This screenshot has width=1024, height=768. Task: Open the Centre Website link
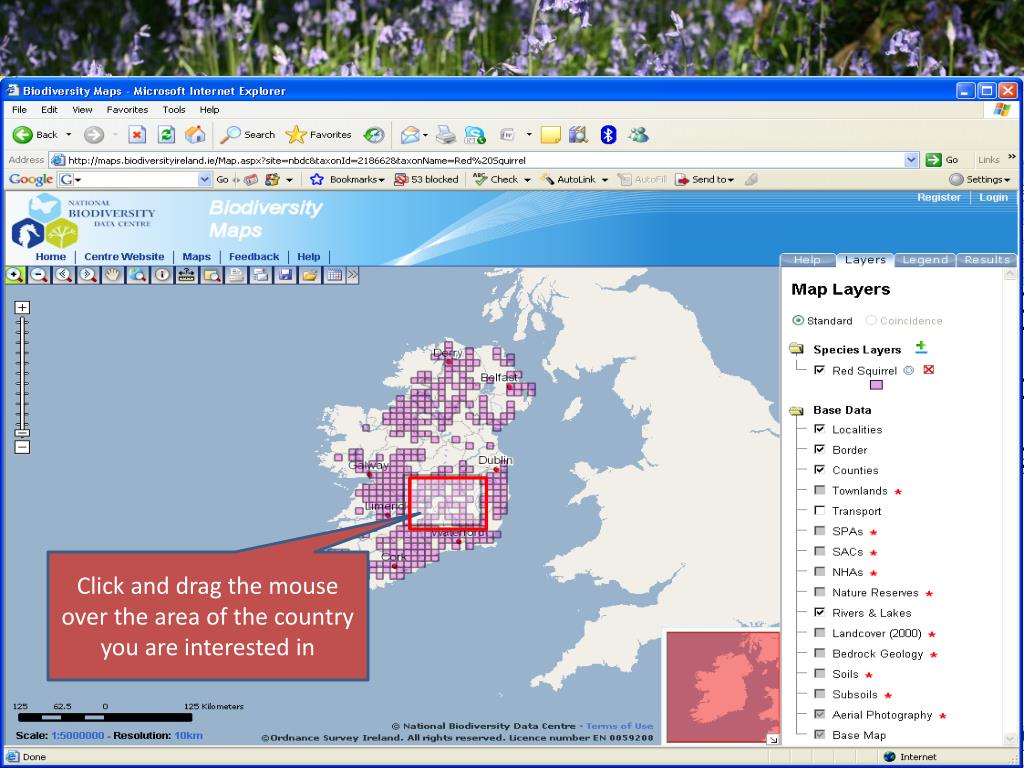pos(124,257)
